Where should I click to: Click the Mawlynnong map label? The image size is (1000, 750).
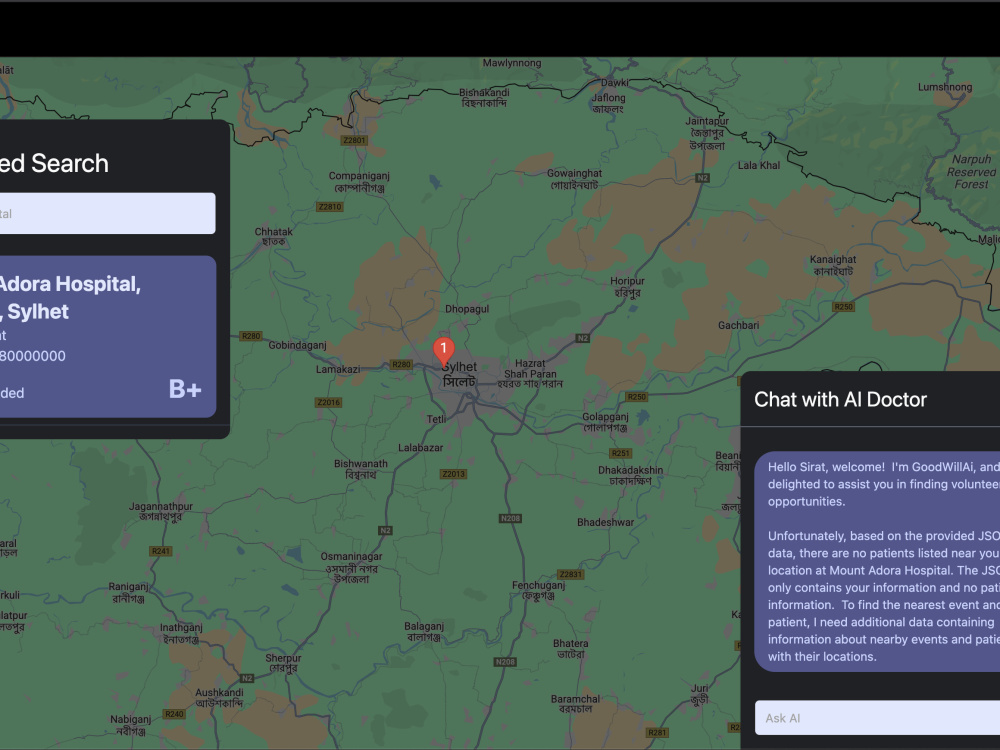point(511,62)
